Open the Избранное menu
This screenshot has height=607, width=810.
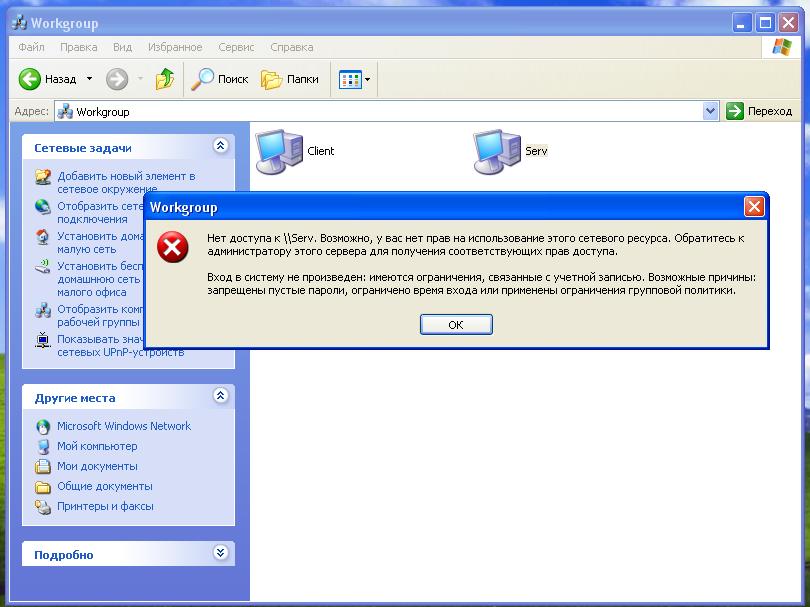click(175, 47)
